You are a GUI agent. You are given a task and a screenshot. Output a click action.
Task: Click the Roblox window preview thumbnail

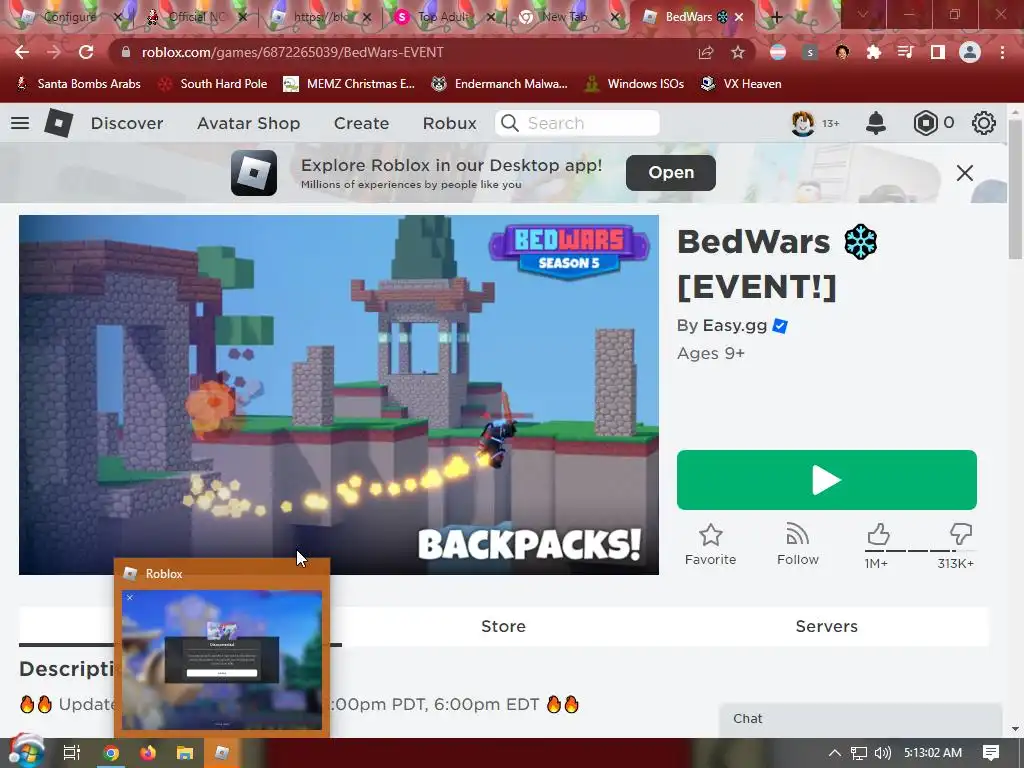221,660
